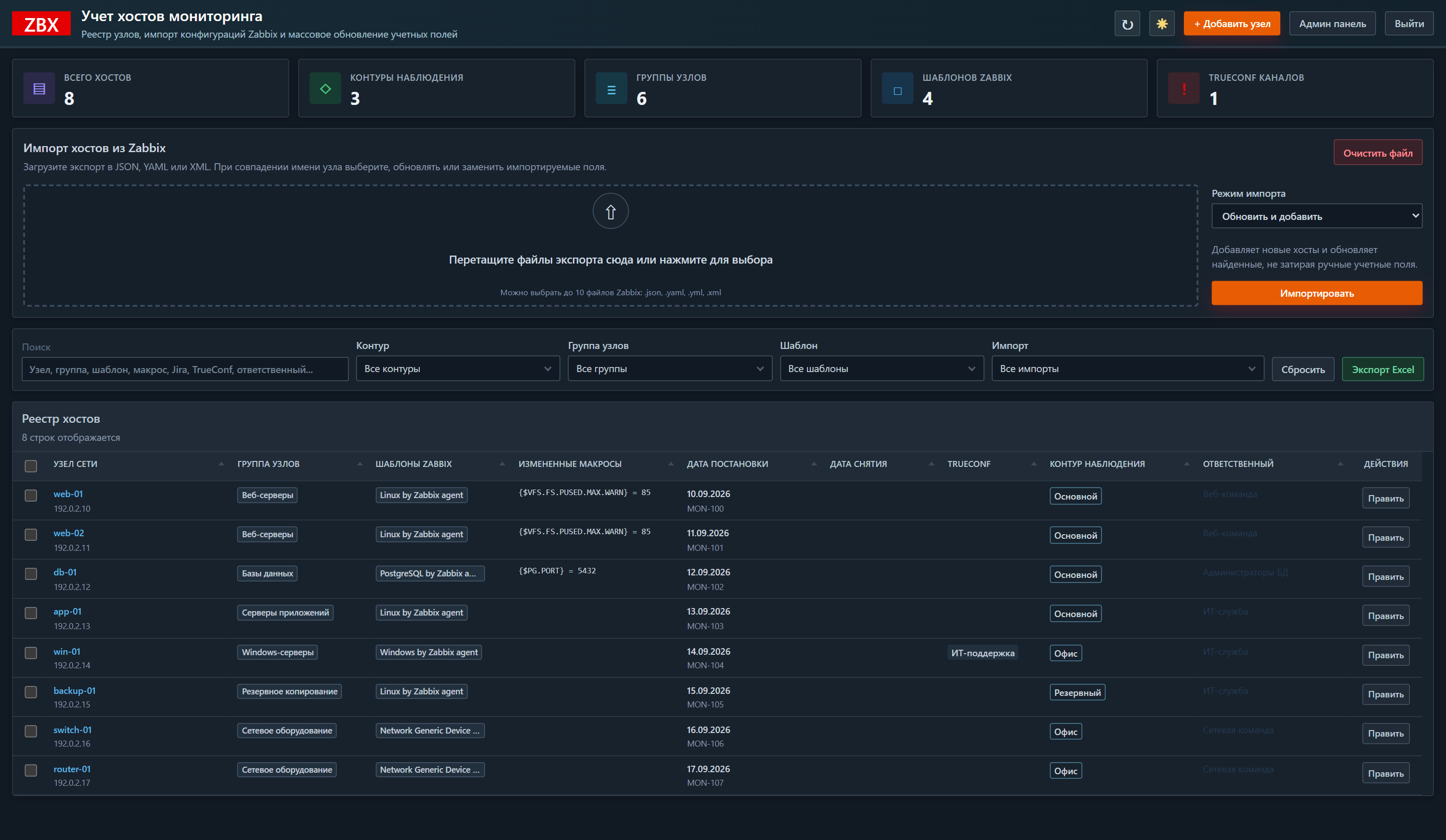Sort by Ответственный column arrow
Image resolution: width=1446 pixels, height=840 pixels.
tap(1341, 464)
